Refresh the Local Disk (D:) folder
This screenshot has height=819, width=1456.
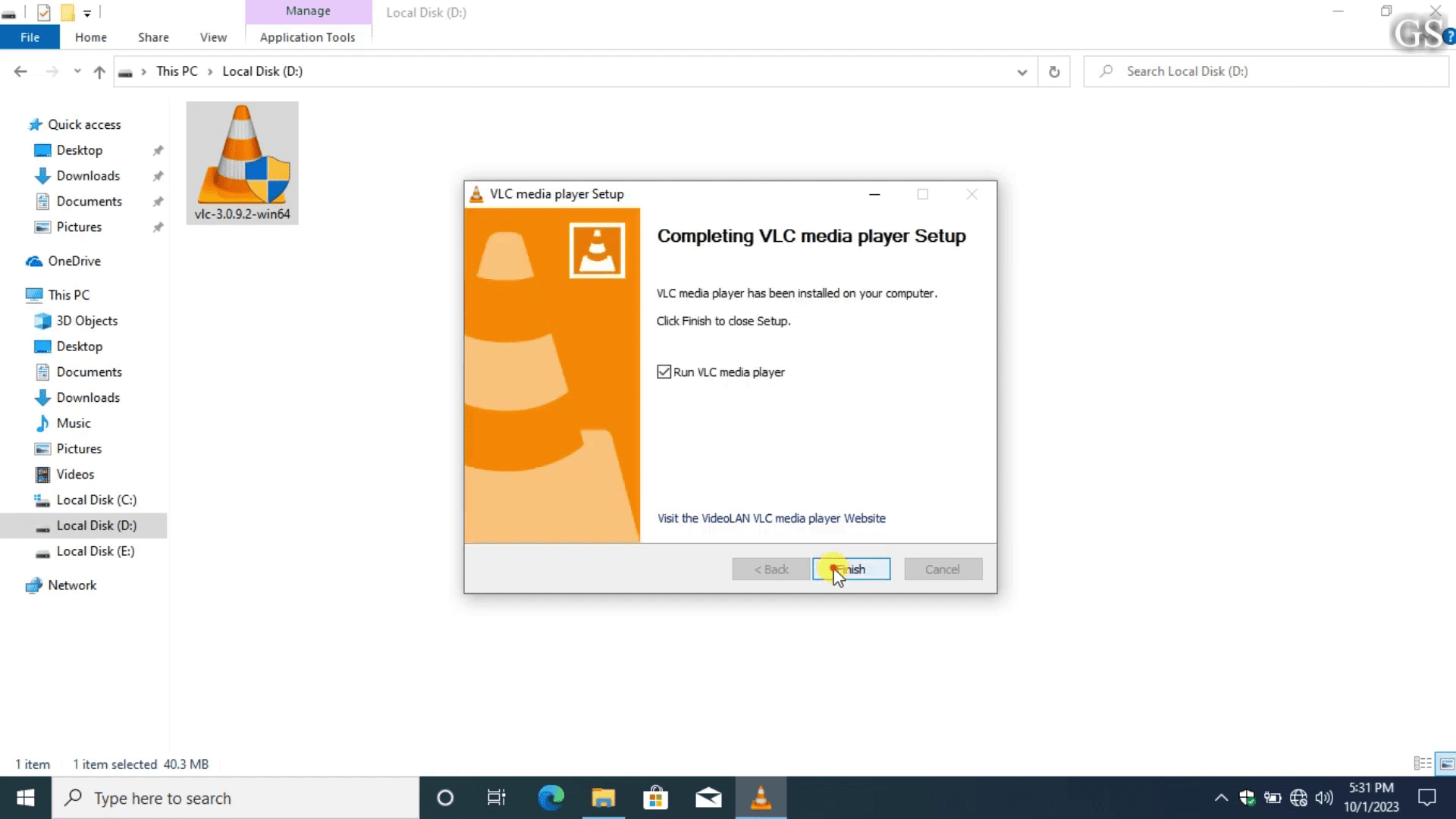coord(1054,71)
